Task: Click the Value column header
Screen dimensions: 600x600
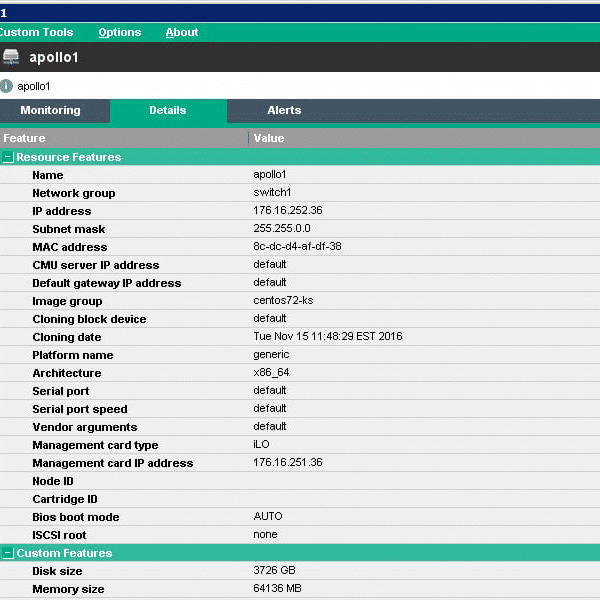Action: point(269,138)
